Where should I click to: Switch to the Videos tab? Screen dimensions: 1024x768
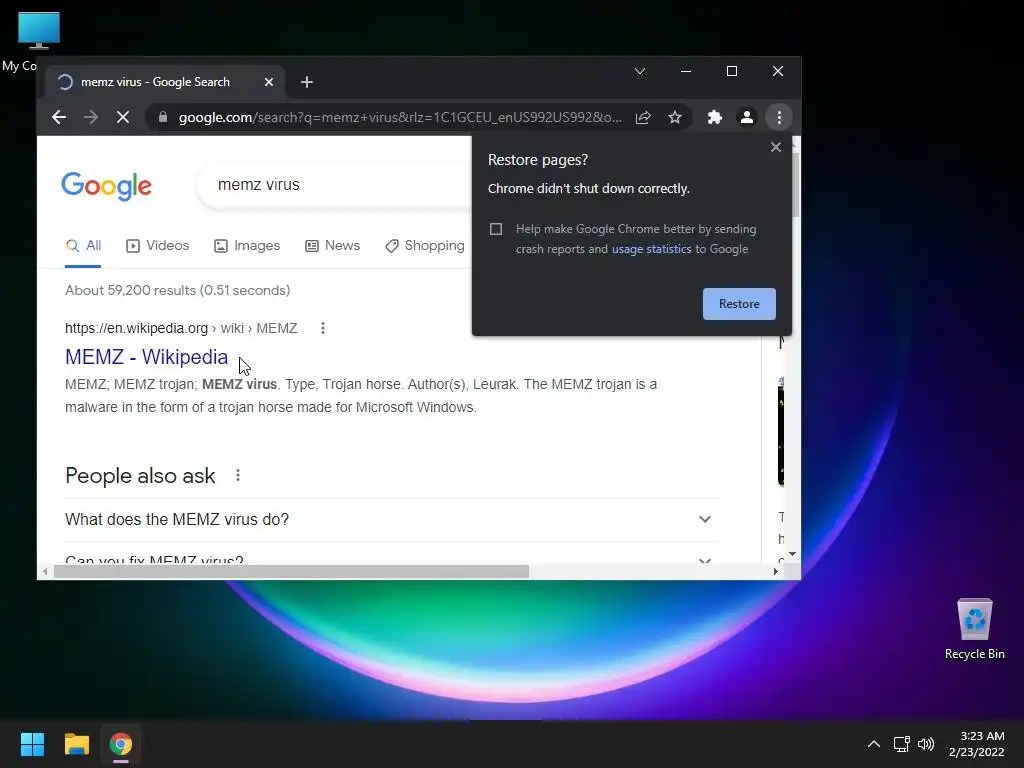157,246
